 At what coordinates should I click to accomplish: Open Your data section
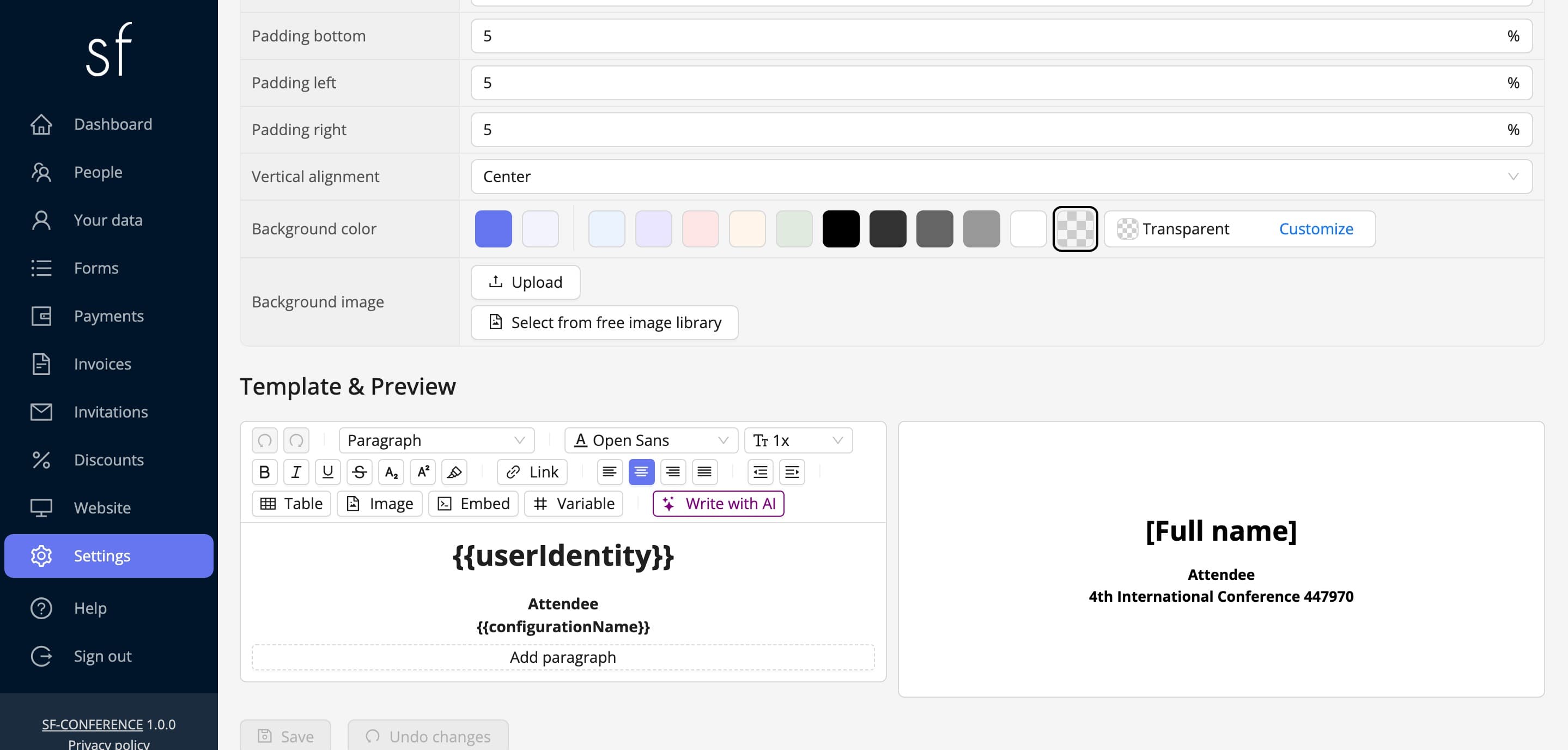point(109,220)
